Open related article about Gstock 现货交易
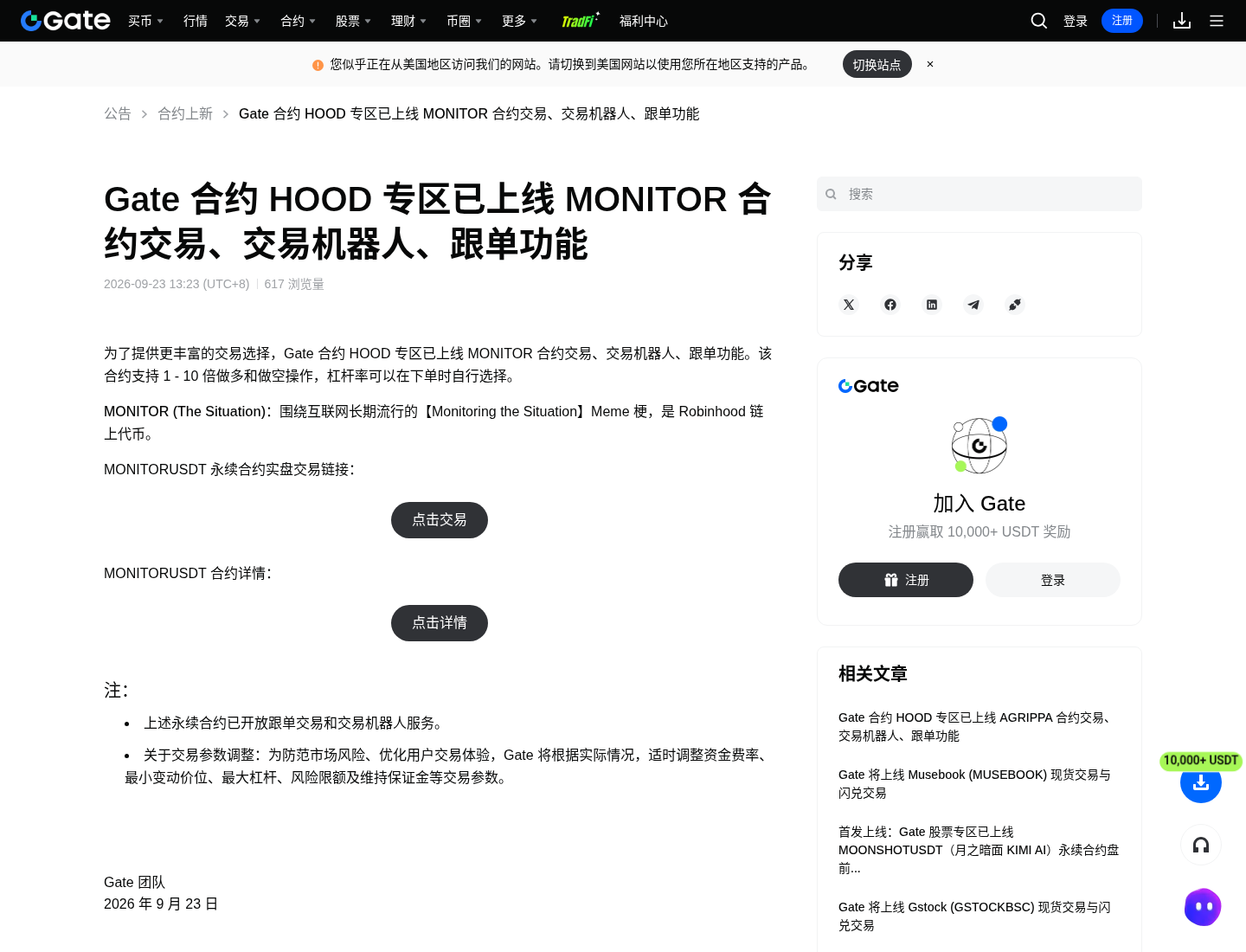1246x952 pixels. (979, 916)
